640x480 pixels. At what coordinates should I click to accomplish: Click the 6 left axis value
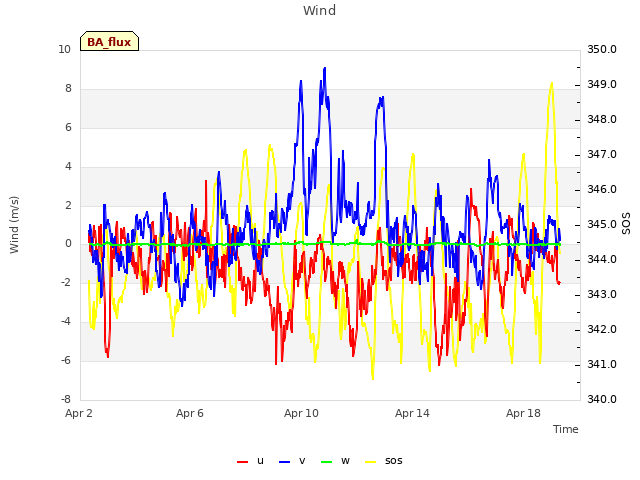[x=68, y=127]
